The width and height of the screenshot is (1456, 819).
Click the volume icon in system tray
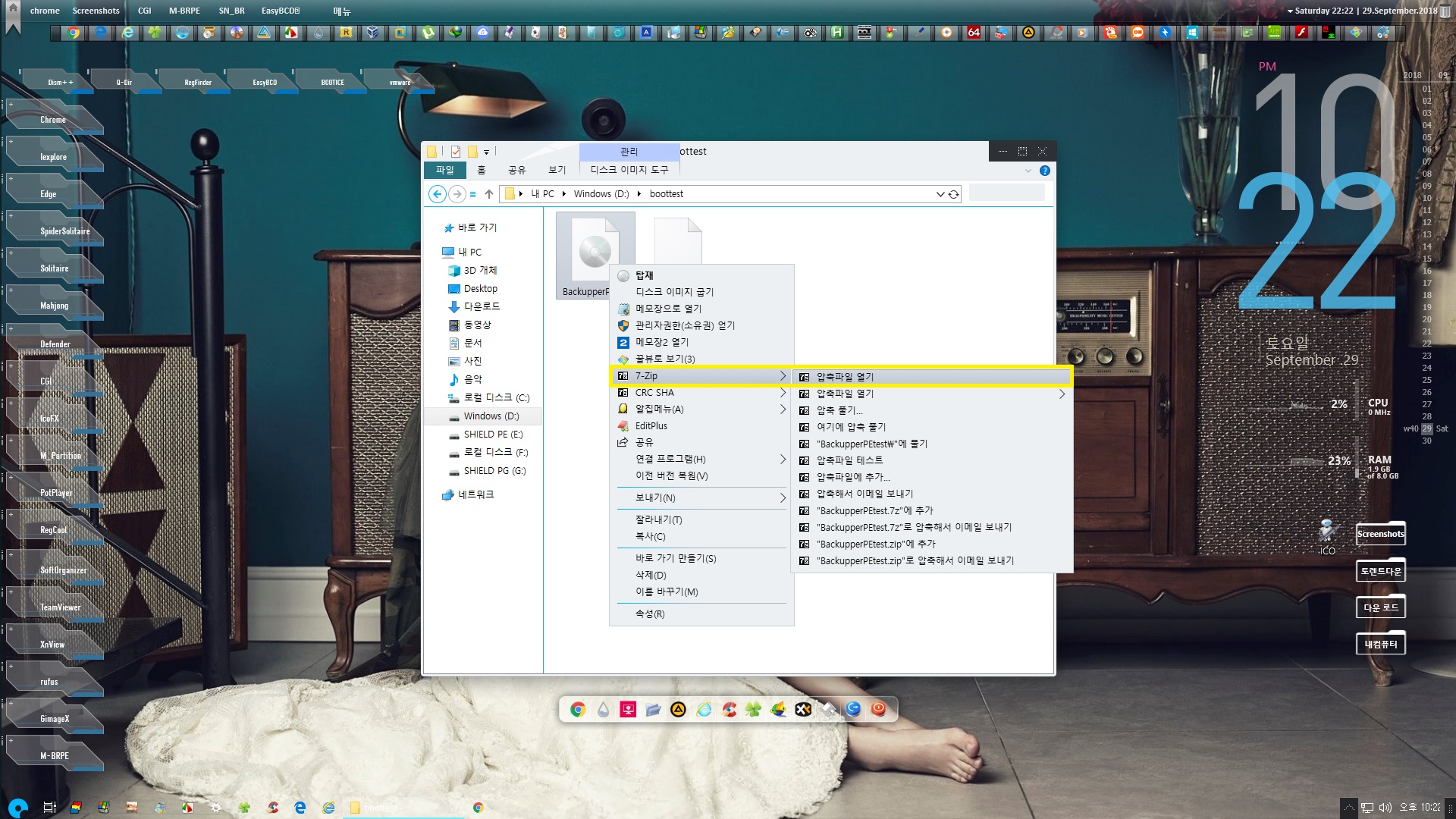(x=1385, y=808)
